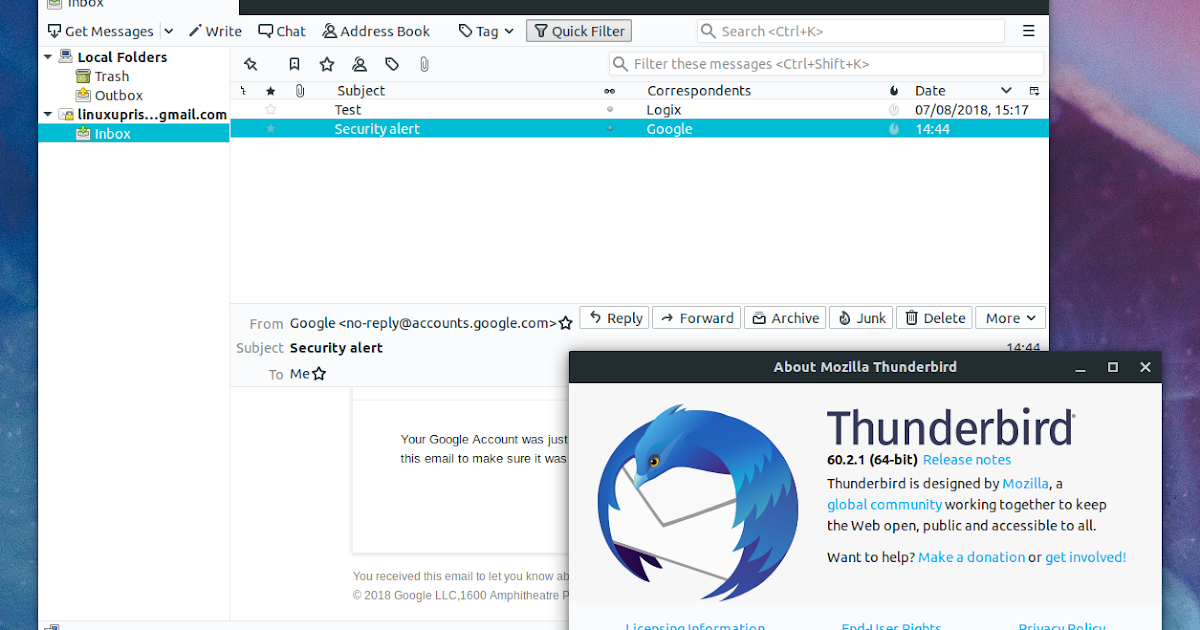
Task: Open the Address Book
Action: 376,31
